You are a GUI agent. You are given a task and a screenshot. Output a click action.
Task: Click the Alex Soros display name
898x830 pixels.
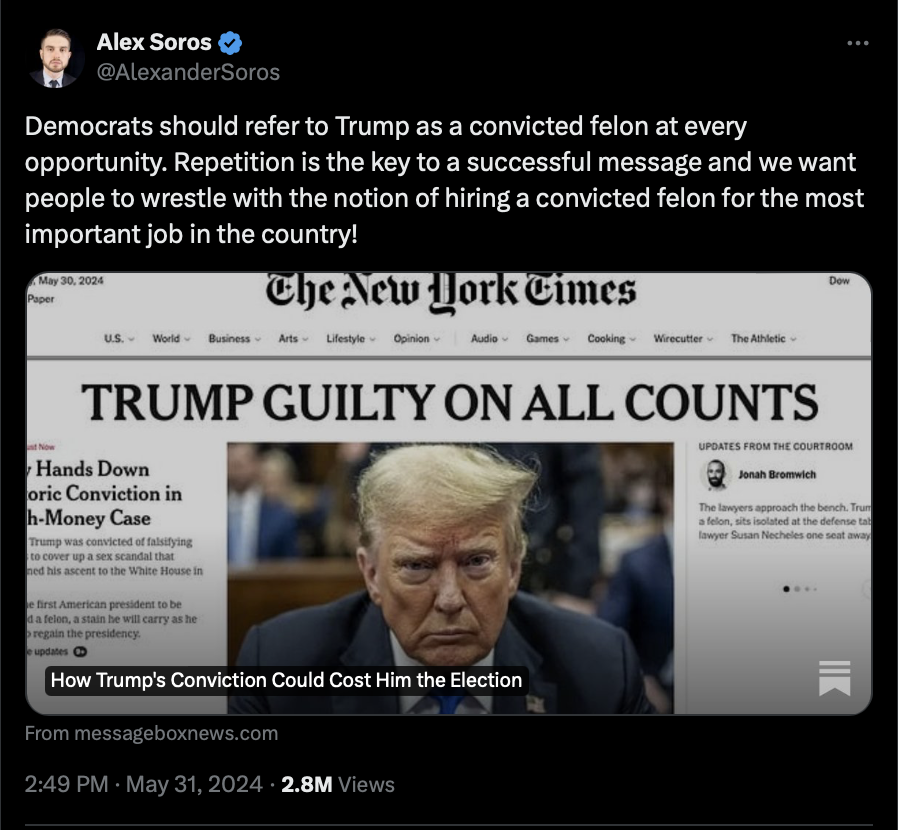154,42
